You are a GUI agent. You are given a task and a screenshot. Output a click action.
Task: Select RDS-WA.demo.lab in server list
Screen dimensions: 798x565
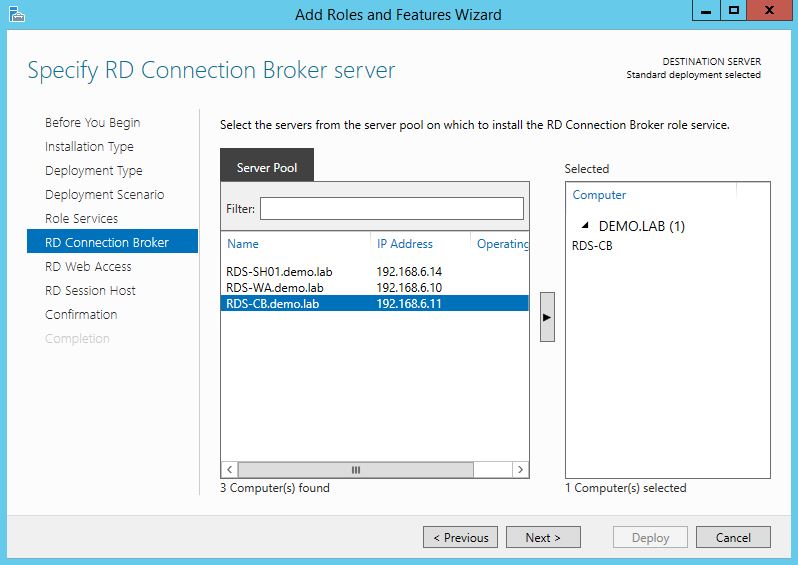pos(274,287)
